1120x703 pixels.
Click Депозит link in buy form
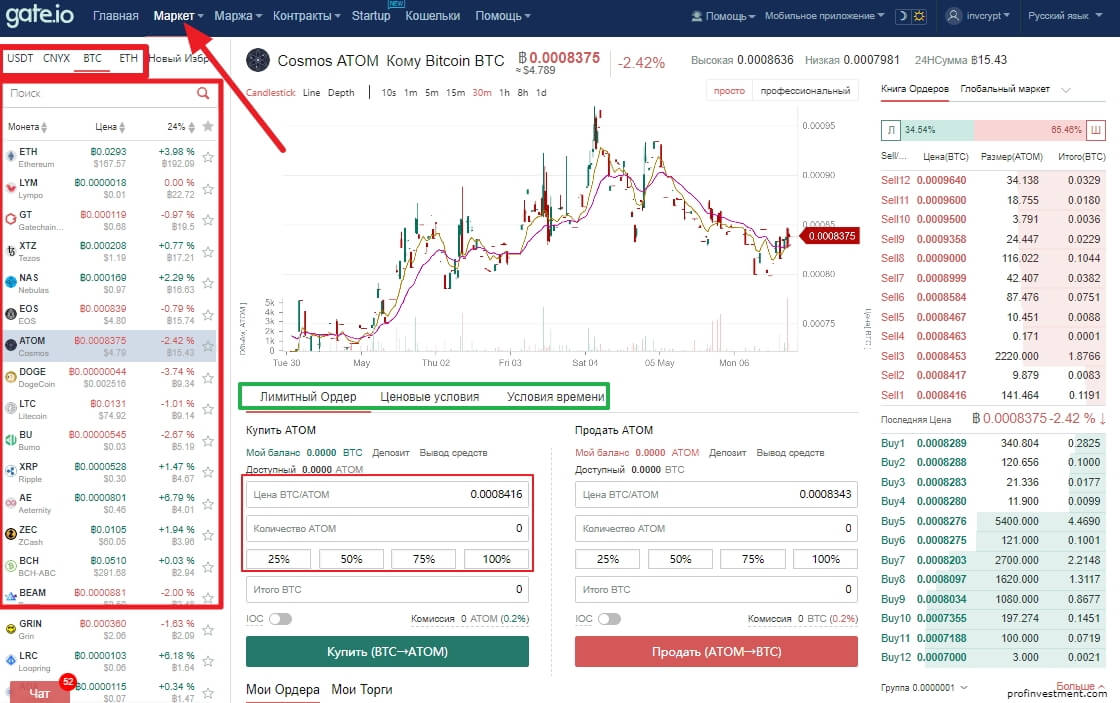391,452
